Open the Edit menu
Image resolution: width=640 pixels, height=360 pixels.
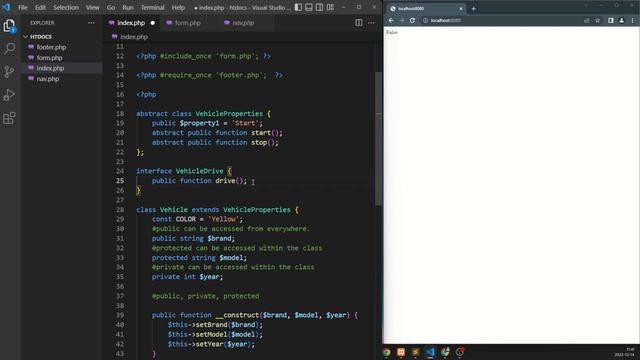tap(40, 7)
